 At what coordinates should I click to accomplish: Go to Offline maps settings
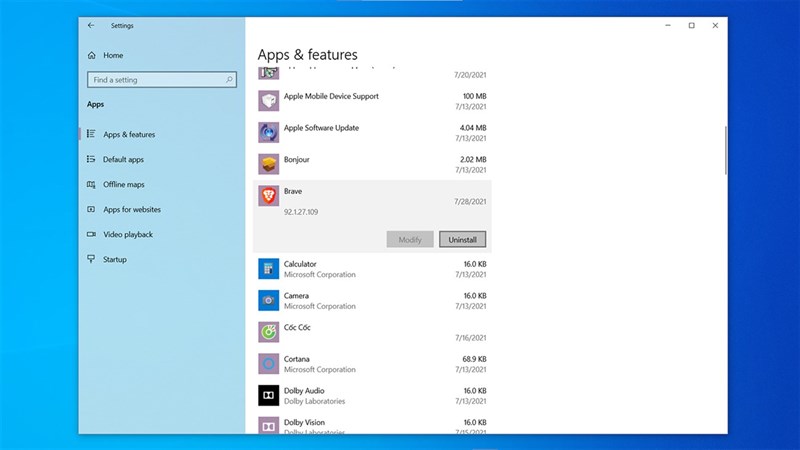(x=123, y=185)
